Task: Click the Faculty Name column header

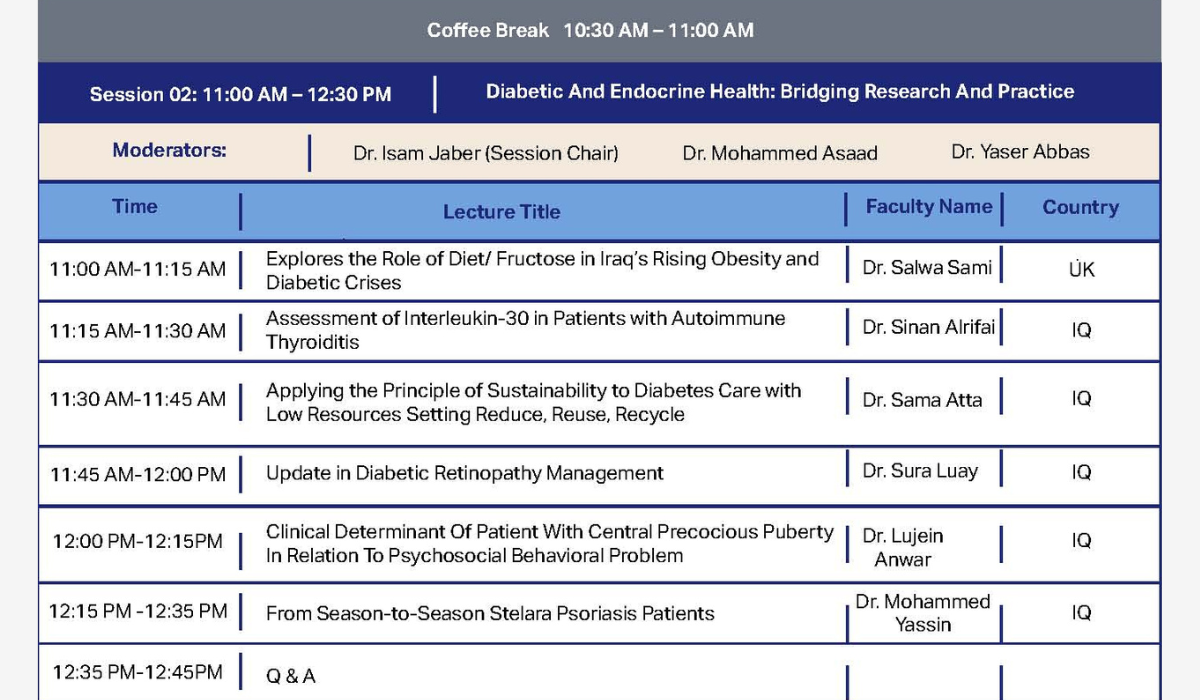Action: click(929, 207)
